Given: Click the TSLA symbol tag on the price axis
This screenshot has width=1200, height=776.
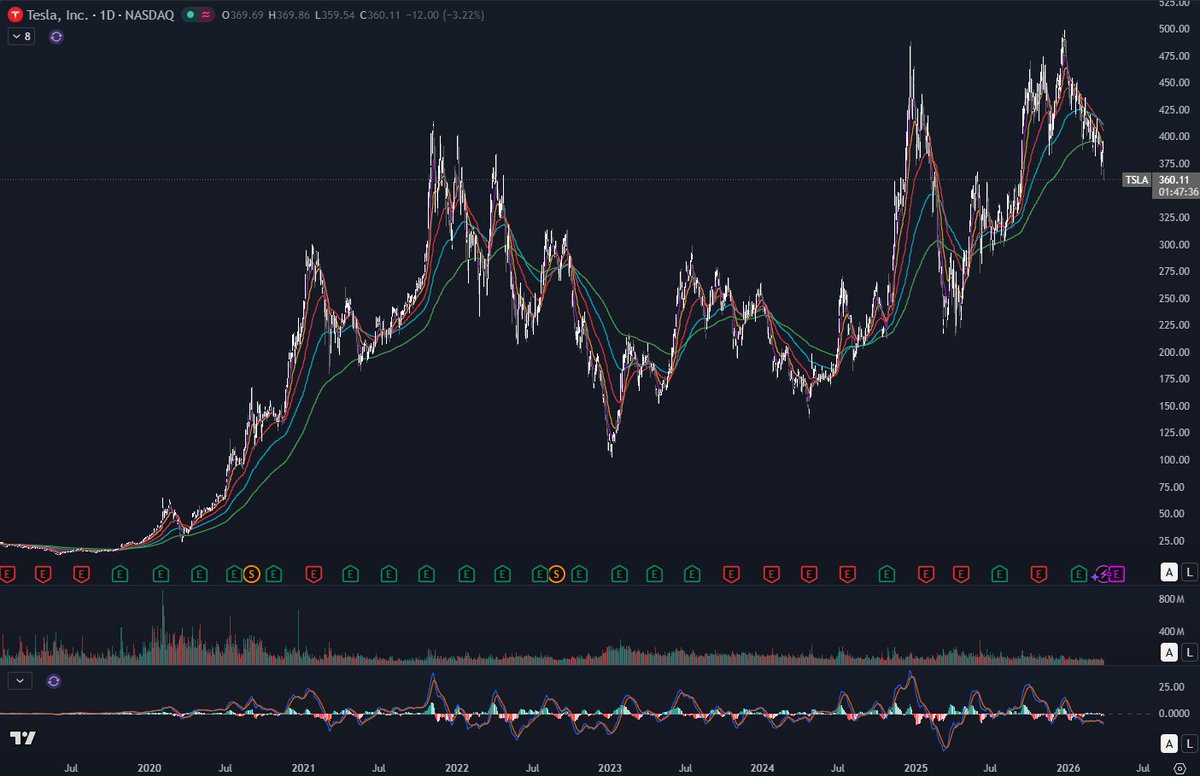Looking at the screenshot, I should pos(1137,180).
